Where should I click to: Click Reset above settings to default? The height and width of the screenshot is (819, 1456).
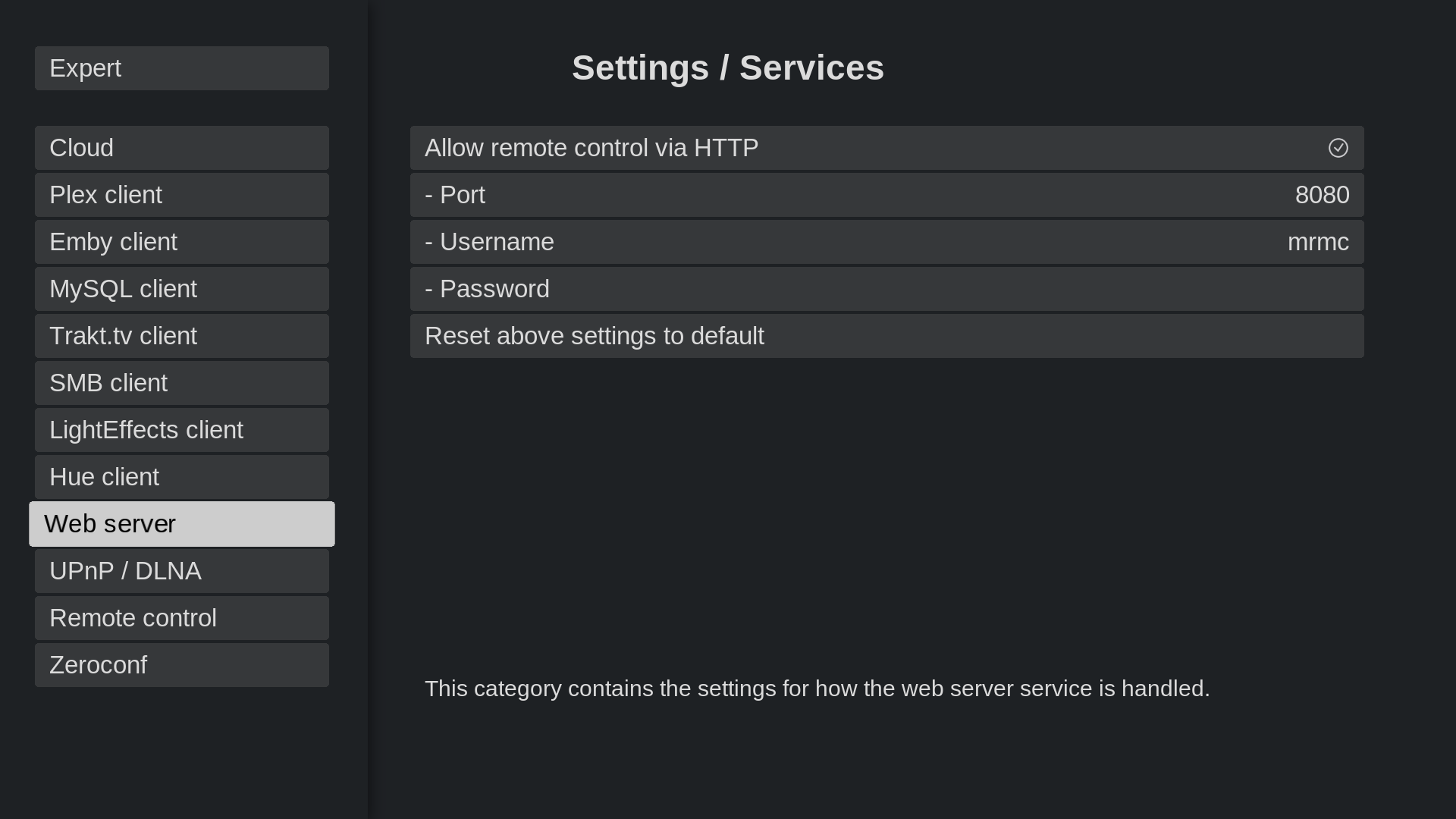(886, 336)
